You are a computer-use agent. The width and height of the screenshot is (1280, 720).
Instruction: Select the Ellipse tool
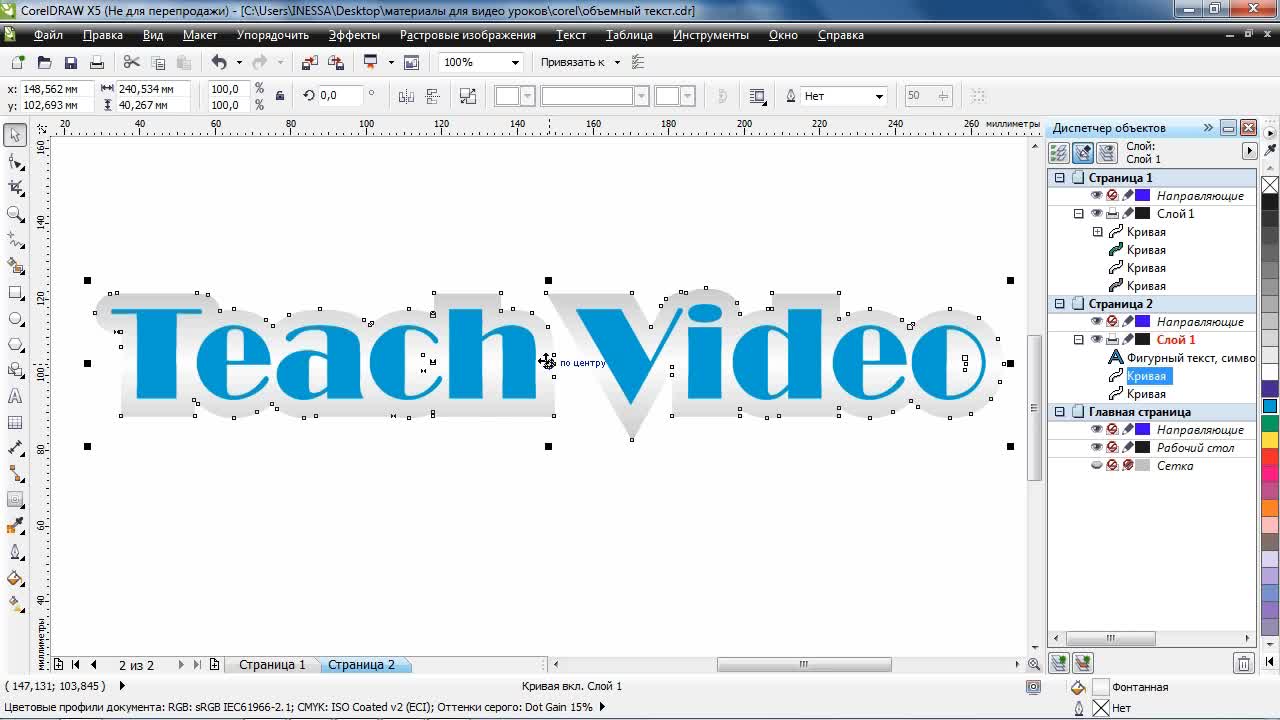[x=15, y=318]
